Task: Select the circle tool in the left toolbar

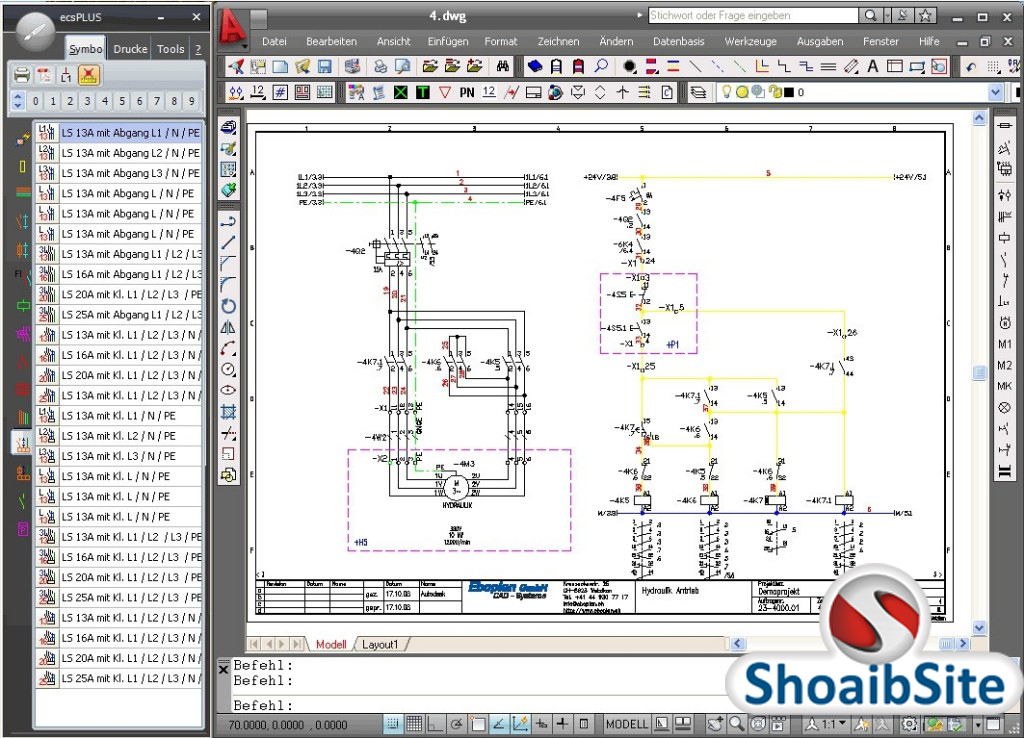Action: [228, 370]
